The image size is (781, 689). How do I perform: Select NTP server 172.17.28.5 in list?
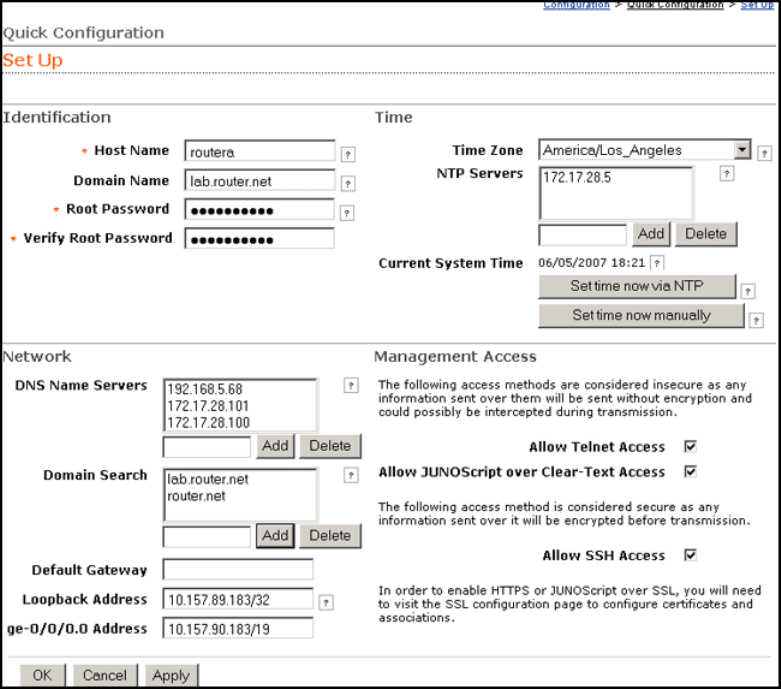tap(577, 177)
